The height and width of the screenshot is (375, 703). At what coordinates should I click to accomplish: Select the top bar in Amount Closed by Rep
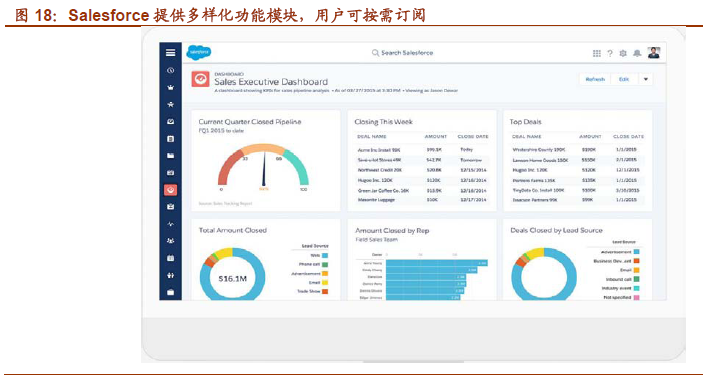[x=437, y=263]
